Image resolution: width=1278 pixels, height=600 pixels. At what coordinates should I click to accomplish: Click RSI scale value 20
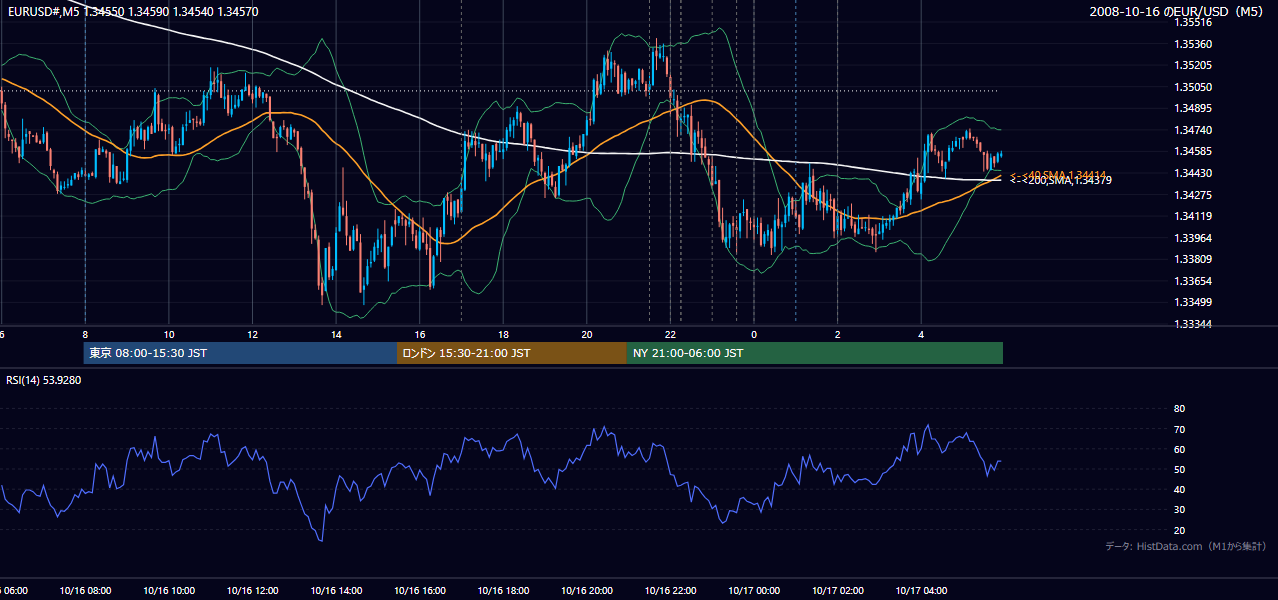[x=1179, y=530]
